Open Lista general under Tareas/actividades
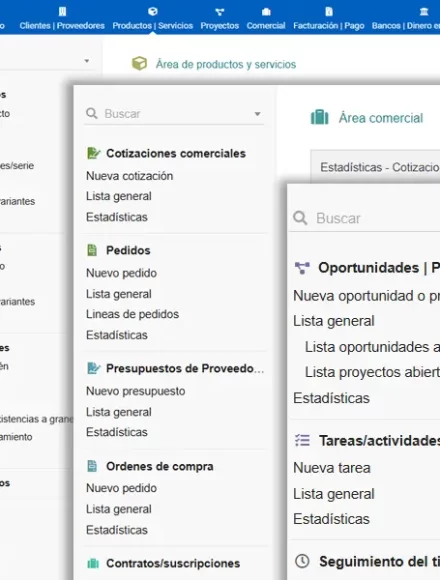This screenshot has width=440, height=580. (x=334, y=494)
